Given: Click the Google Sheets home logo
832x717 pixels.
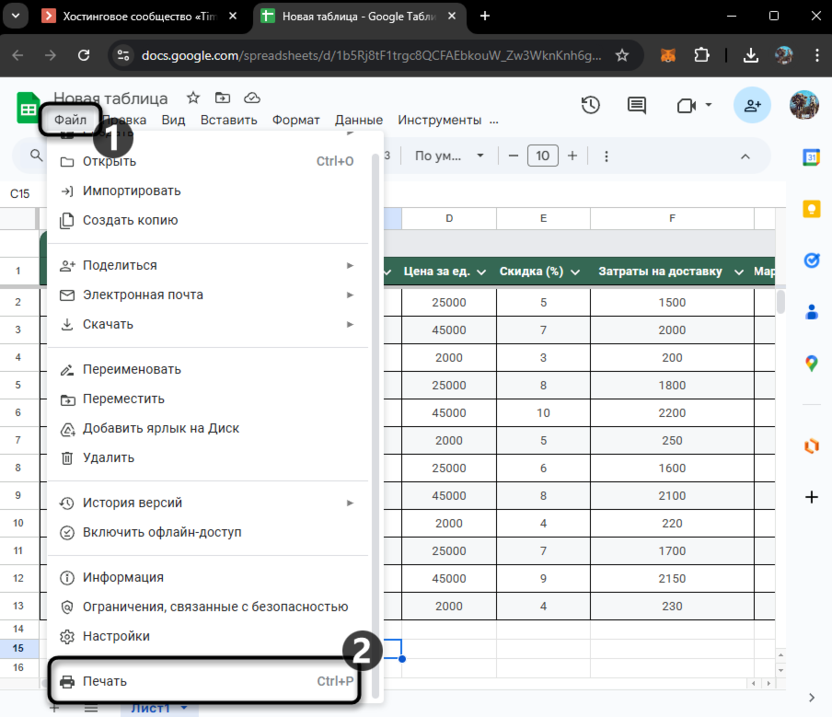Looking at the screenshot, I should [x=27, y=108].
